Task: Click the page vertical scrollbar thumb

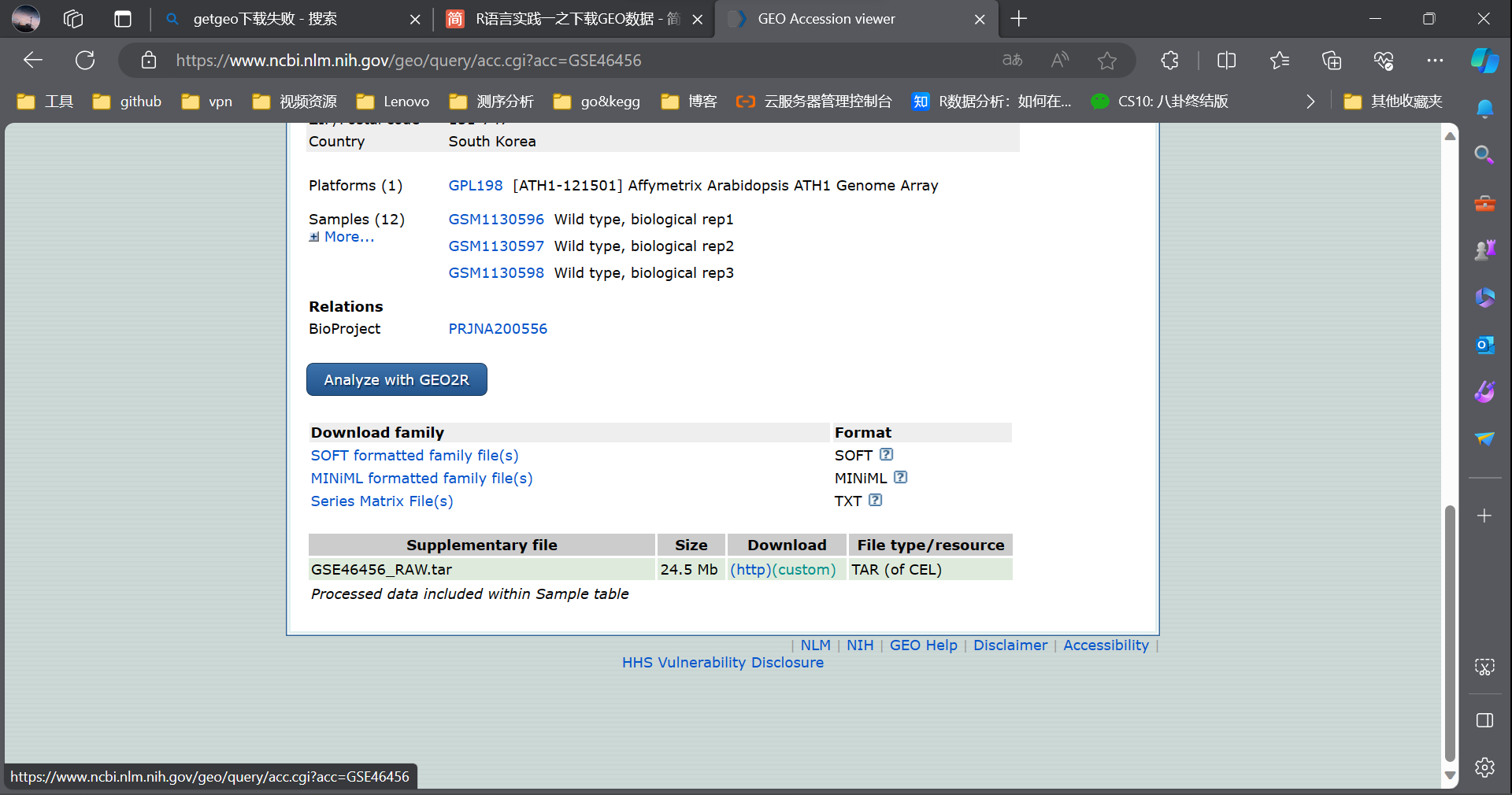Action: point(1449,630)
